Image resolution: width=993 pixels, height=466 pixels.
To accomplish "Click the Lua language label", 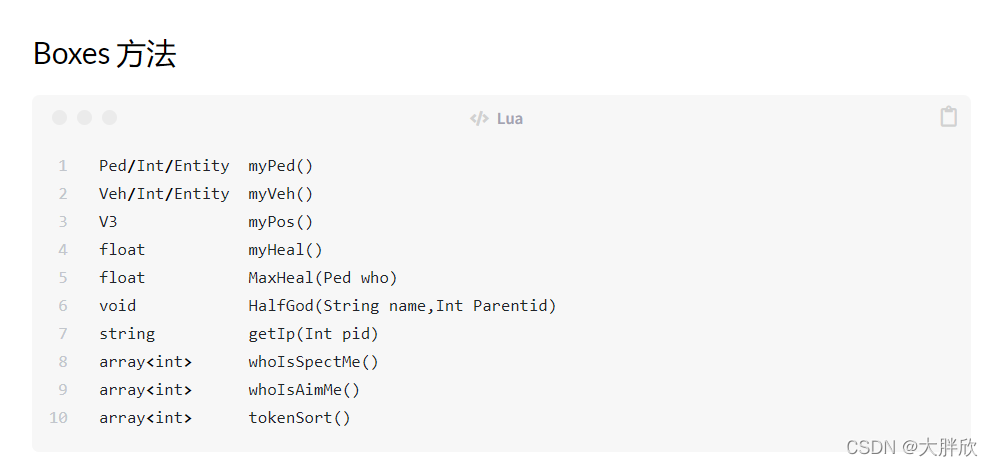I will [x=510, y=118].
